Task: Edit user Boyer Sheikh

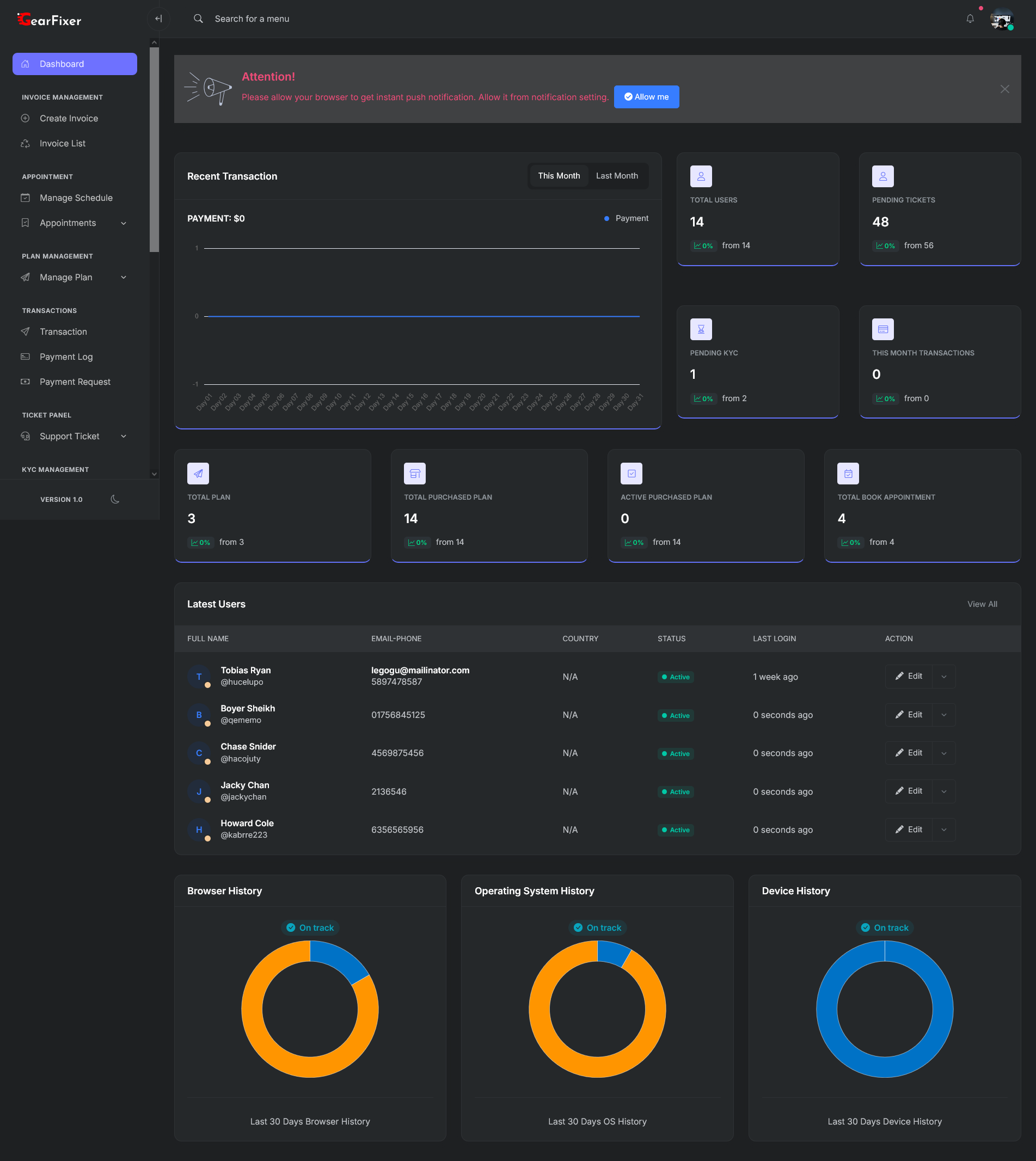Action: tap(909, 715)
